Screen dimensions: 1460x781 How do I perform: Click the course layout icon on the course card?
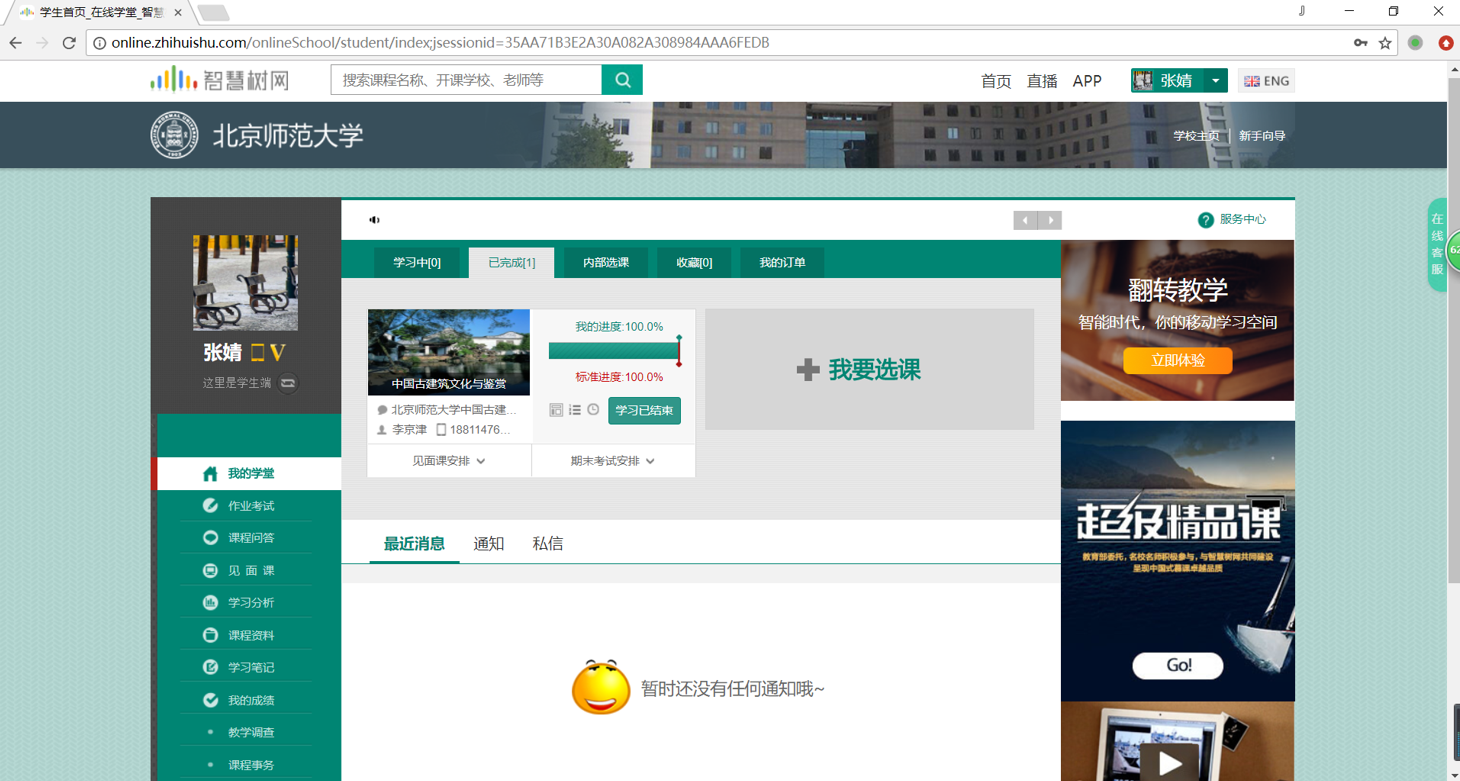click(x=556, y=410)
